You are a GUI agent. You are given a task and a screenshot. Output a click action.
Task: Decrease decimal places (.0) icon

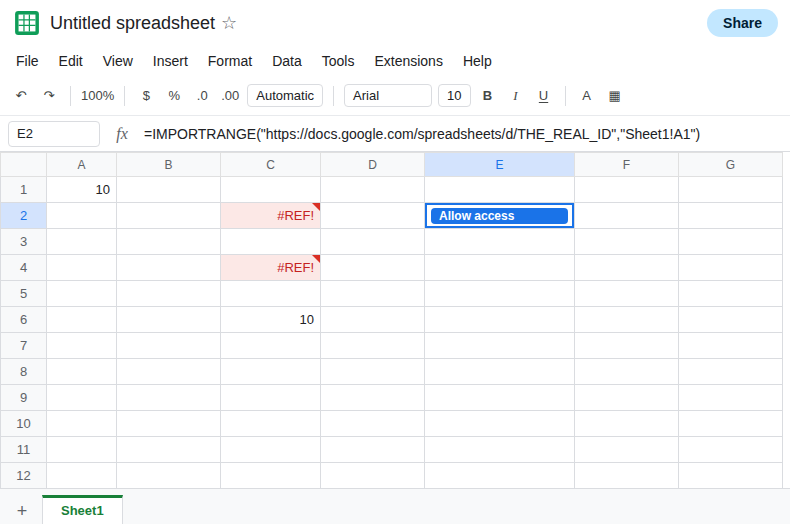[202, 96]
